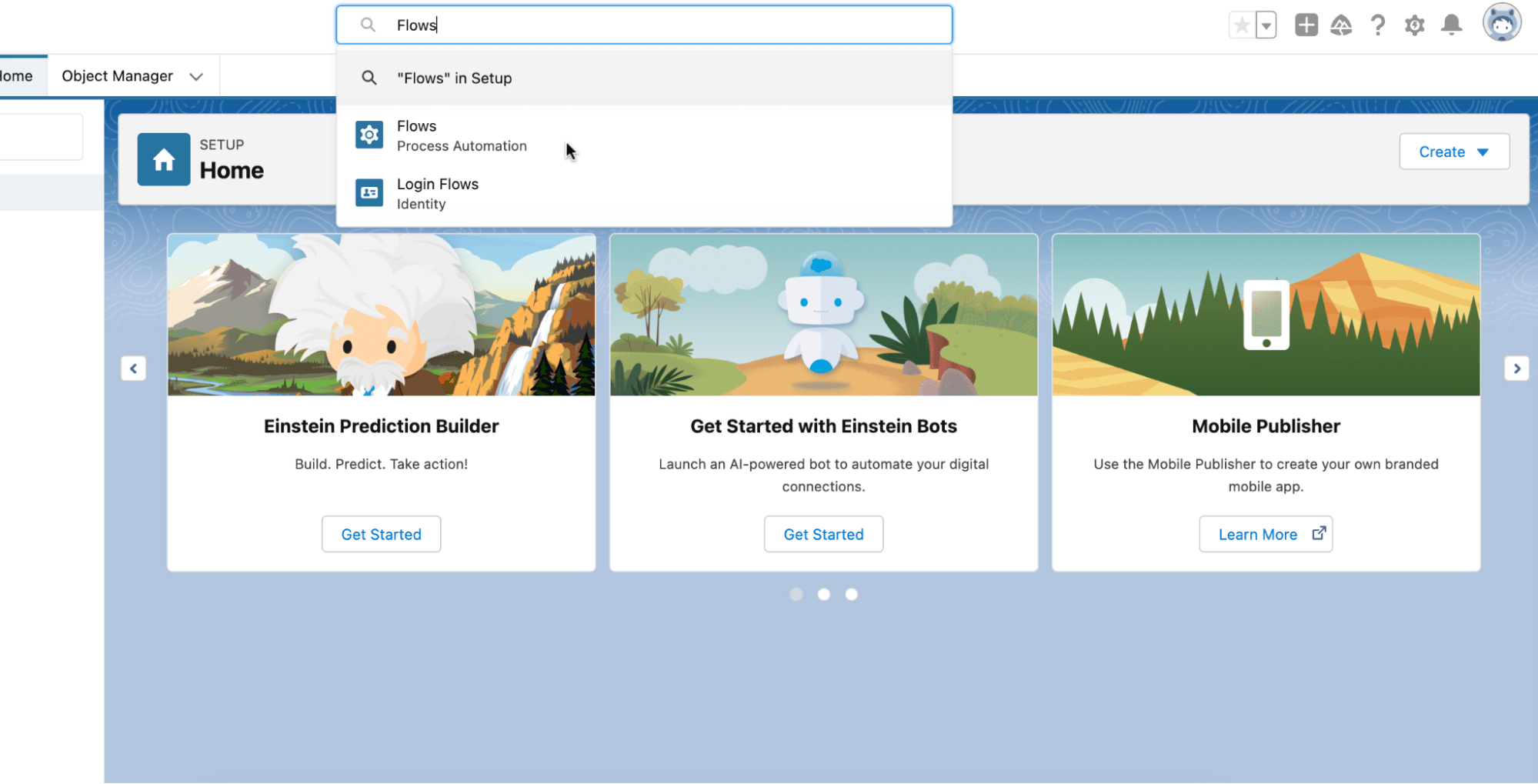Open the notifications bell

[1451, 25]
